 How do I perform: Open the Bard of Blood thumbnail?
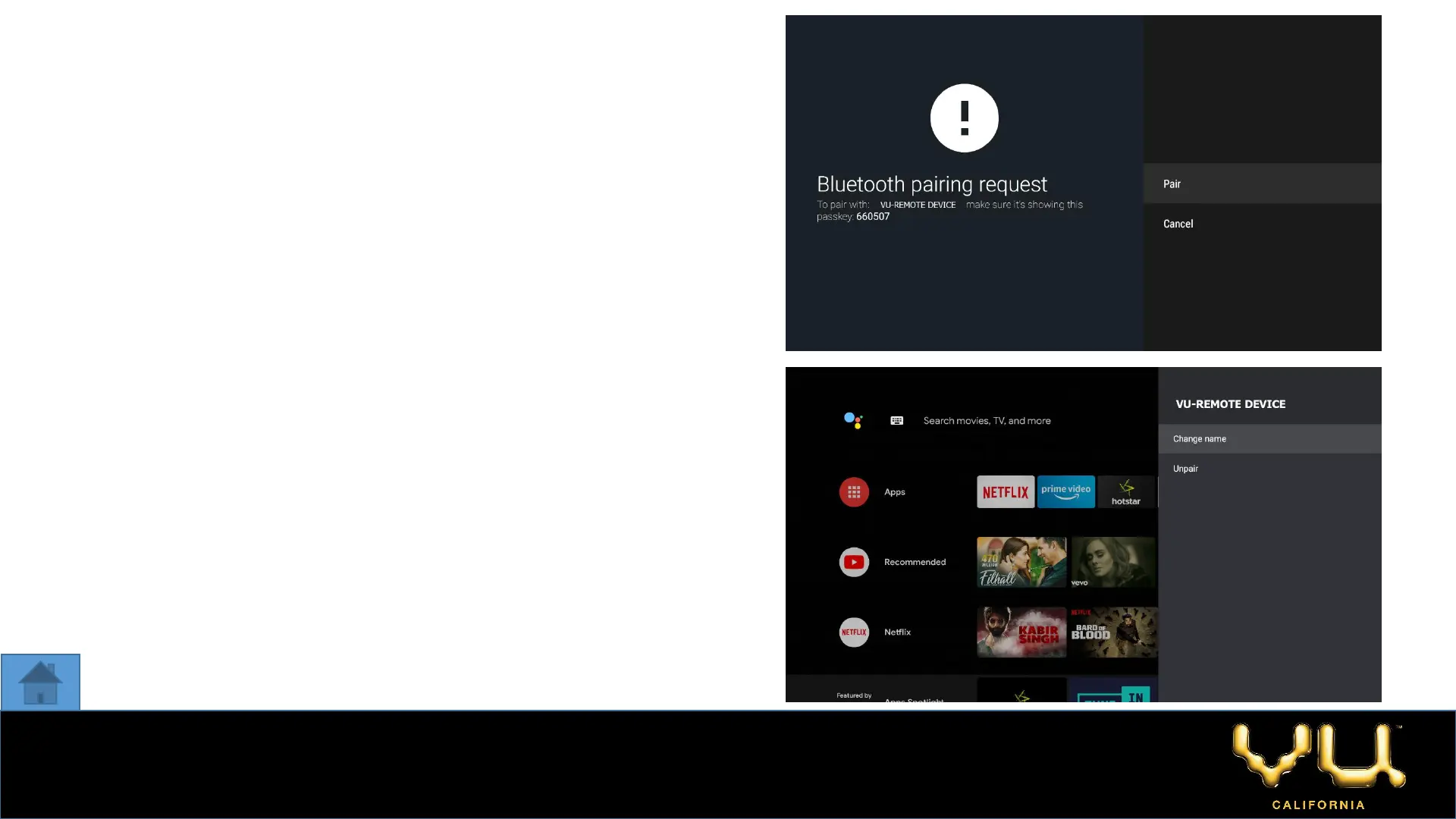coord(1112,632)
